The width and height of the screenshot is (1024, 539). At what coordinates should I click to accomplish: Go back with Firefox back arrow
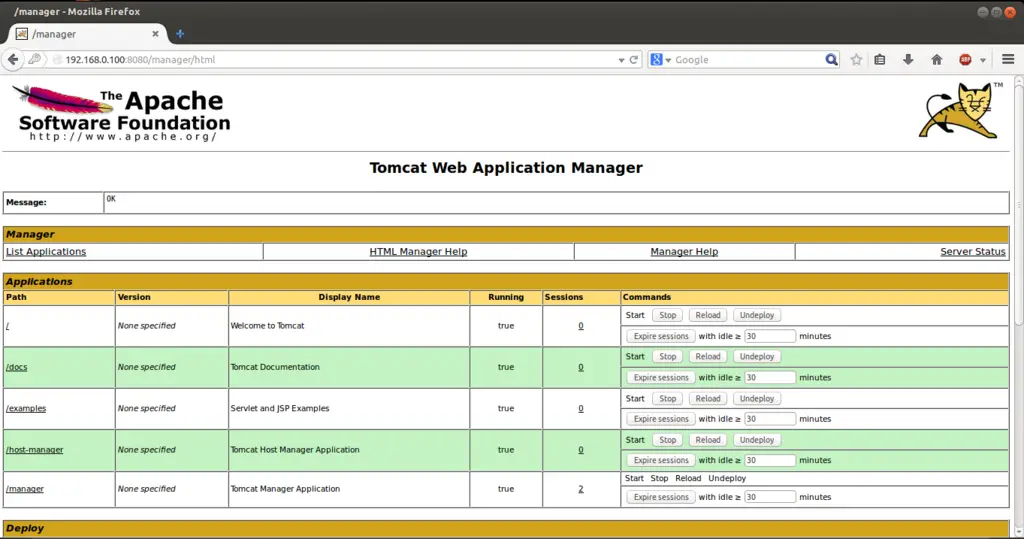click(x=13, y=59)
